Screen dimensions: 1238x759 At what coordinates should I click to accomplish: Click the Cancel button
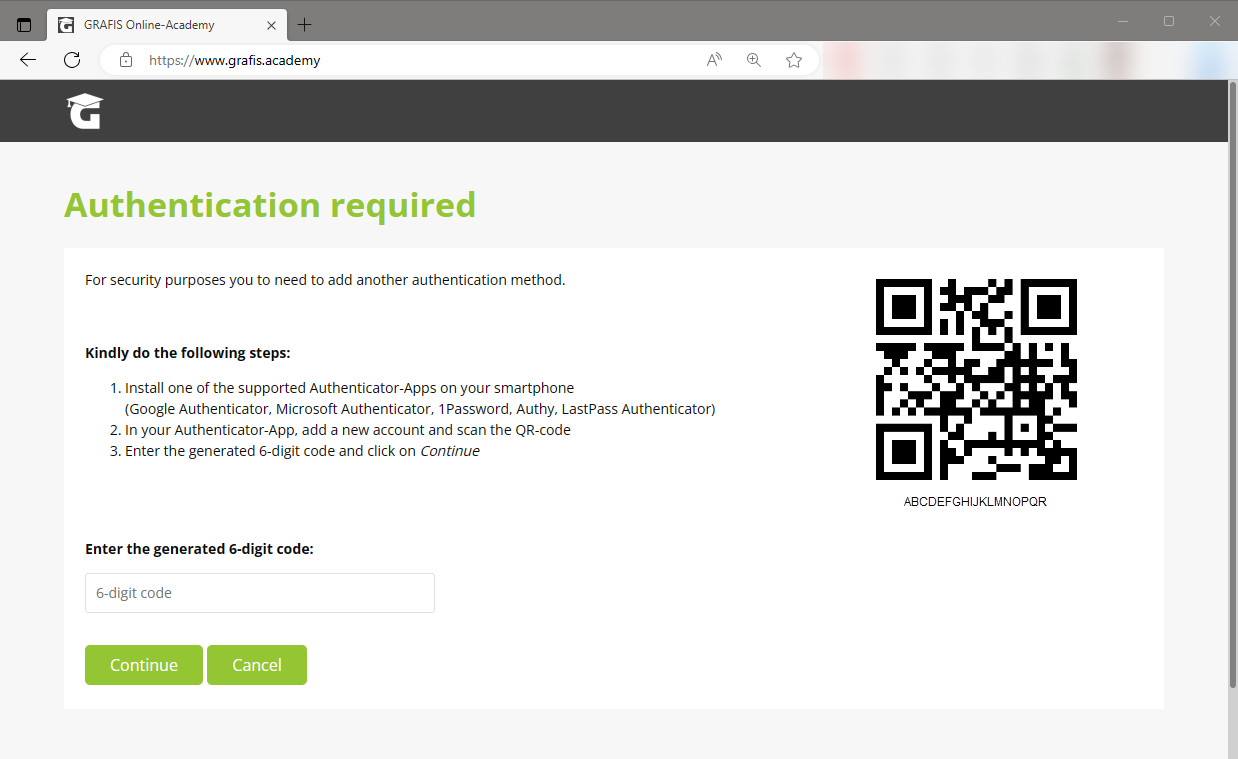[257, 665]
